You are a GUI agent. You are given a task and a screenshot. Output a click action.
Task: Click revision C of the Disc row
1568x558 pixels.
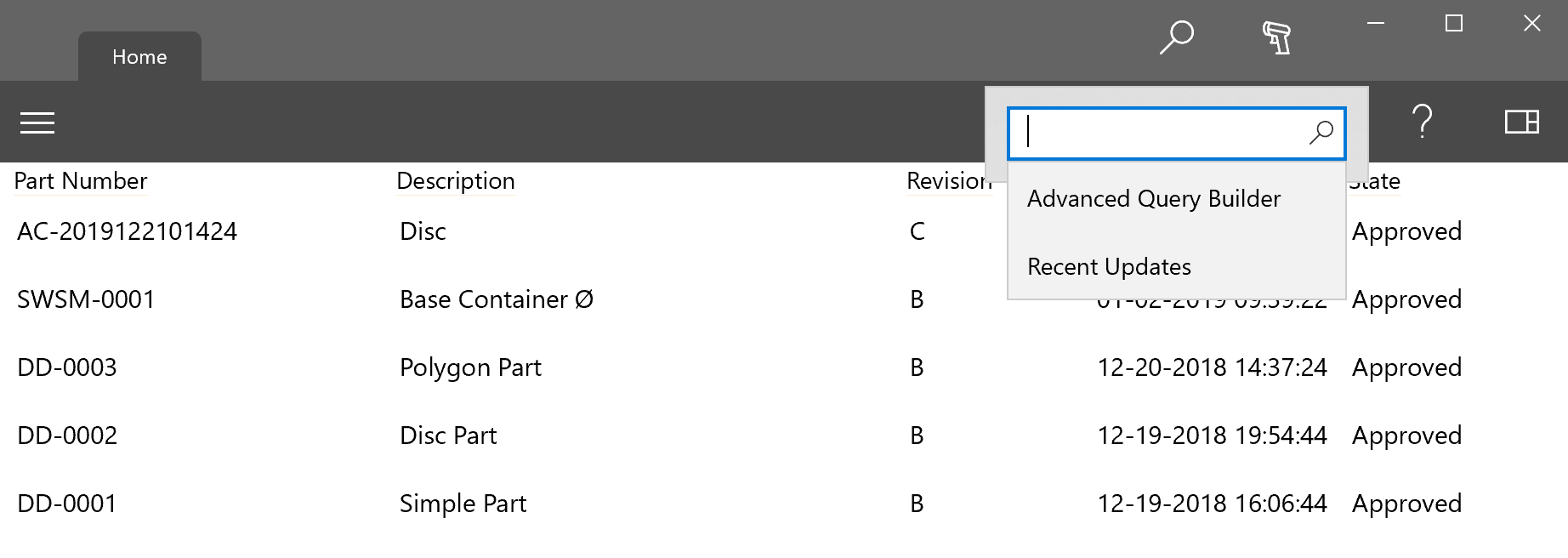[918, 231]
